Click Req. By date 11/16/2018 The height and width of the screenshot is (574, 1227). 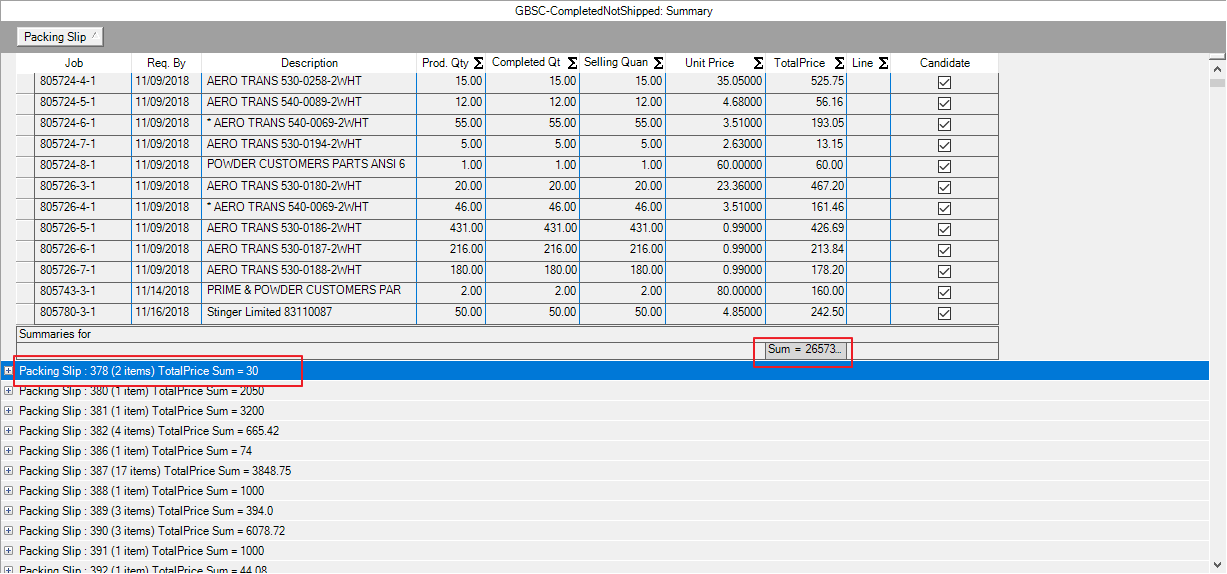coord(166,313)
